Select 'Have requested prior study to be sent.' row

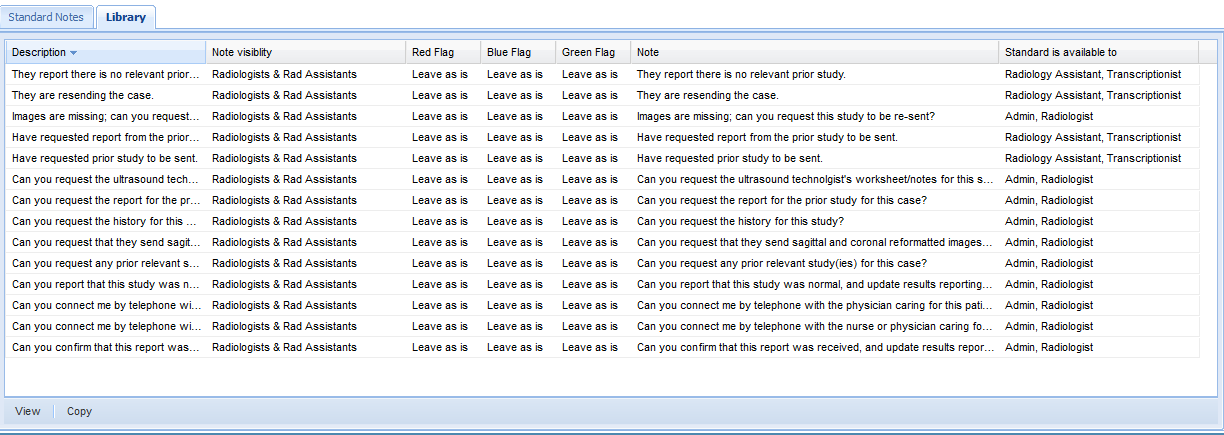(104, 158)
